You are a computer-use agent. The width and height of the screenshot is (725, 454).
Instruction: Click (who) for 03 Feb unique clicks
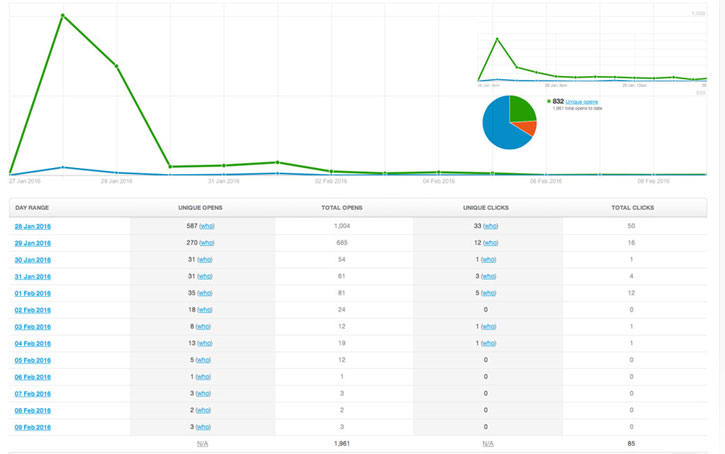[488, 326]
